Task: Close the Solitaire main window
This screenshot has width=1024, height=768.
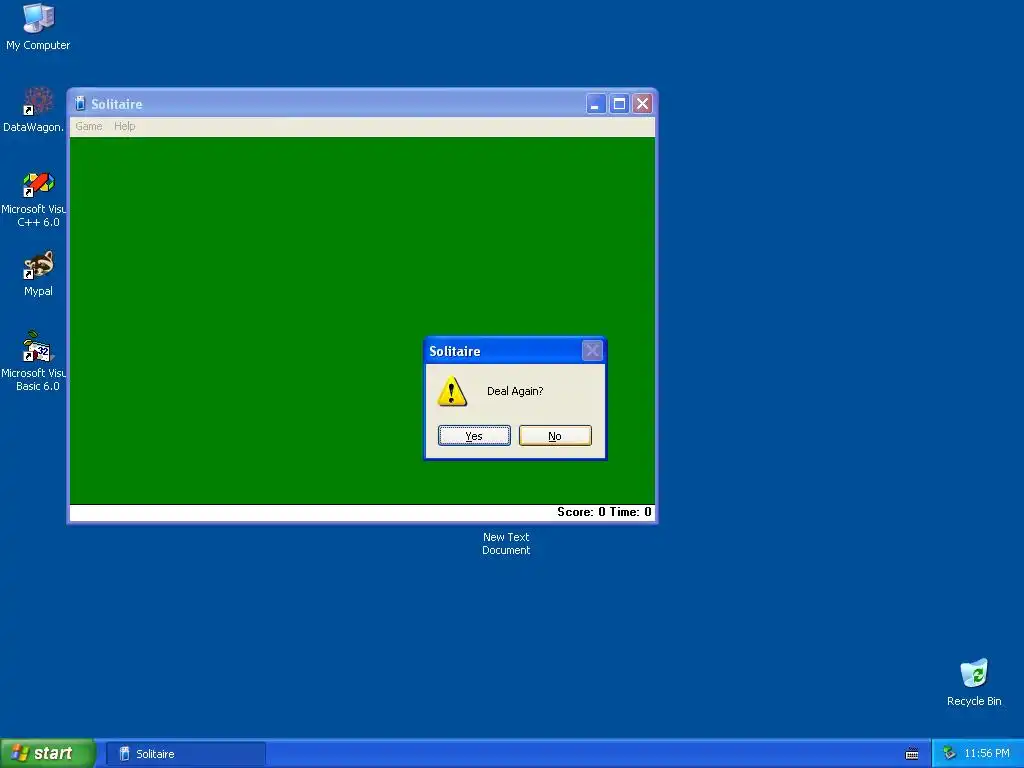Action: click(643, 104)
